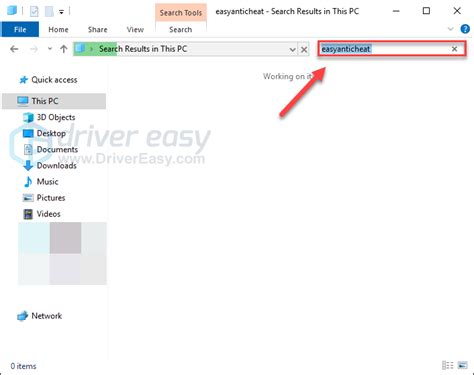The width and height of the screenshot is (474, 375).
Task: Open Customize Quick Access Toolbar dropdown
Action: pos(61,12)
